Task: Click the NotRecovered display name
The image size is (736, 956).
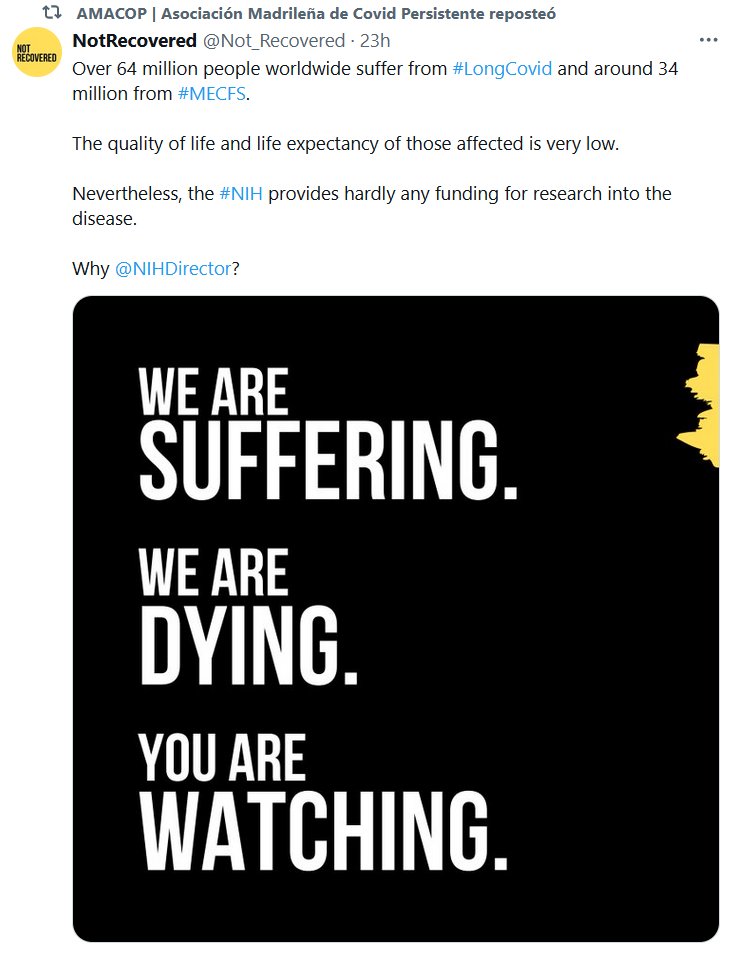Action: tap(134, 41)
